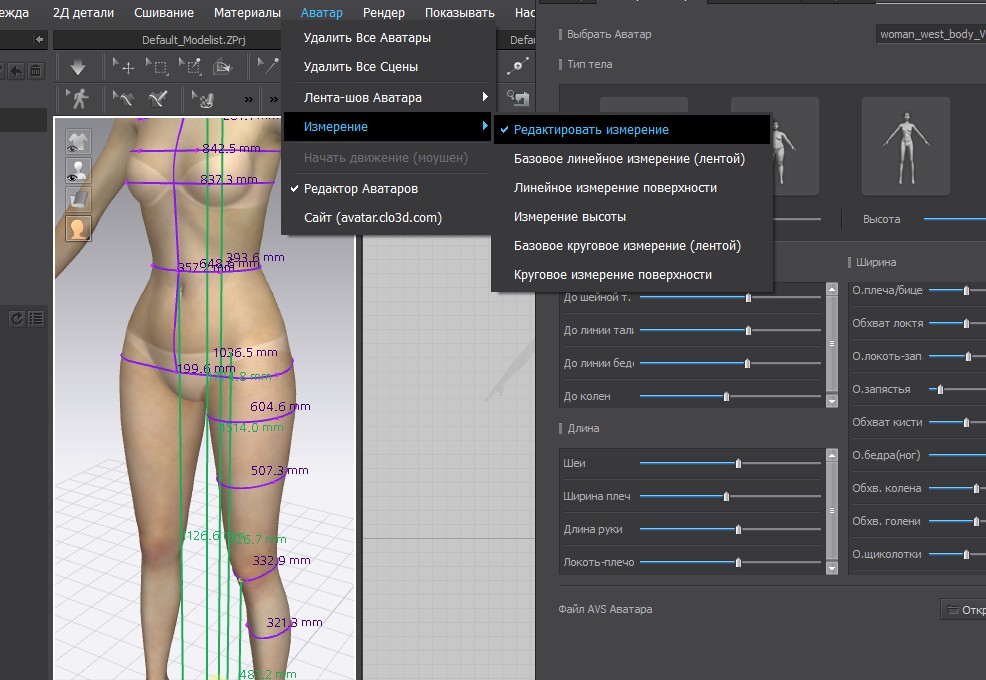Click the Сайт (avatar.clo3d.com) link
The image size is (986, 680).
pos(372,217)
